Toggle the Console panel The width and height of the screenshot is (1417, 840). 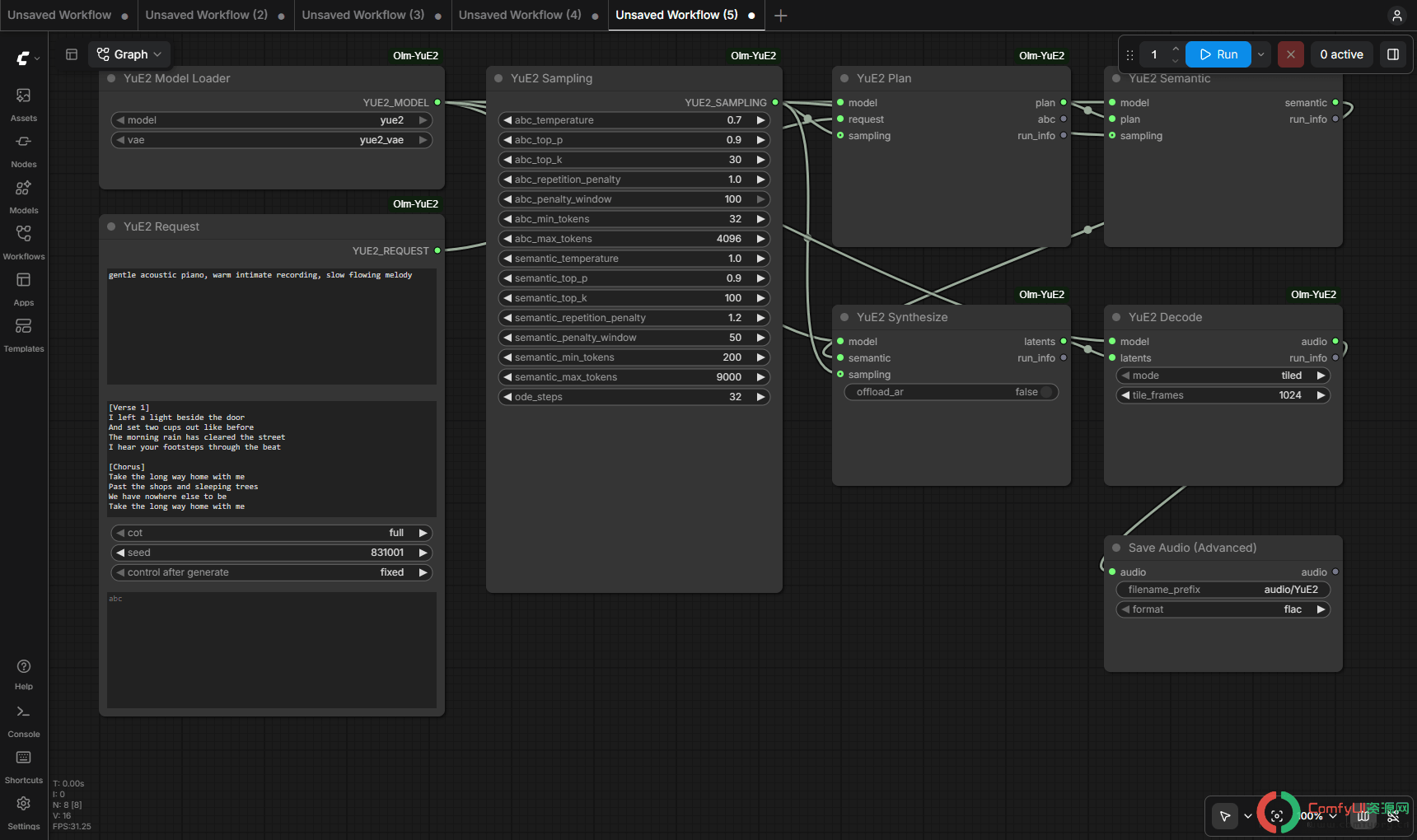(x=24, y=721)
